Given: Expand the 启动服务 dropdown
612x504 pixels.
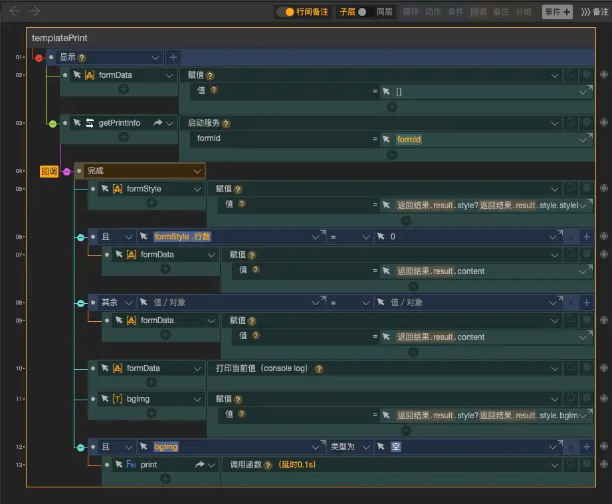Looking at the screenshot, I should tap(554, 123).
